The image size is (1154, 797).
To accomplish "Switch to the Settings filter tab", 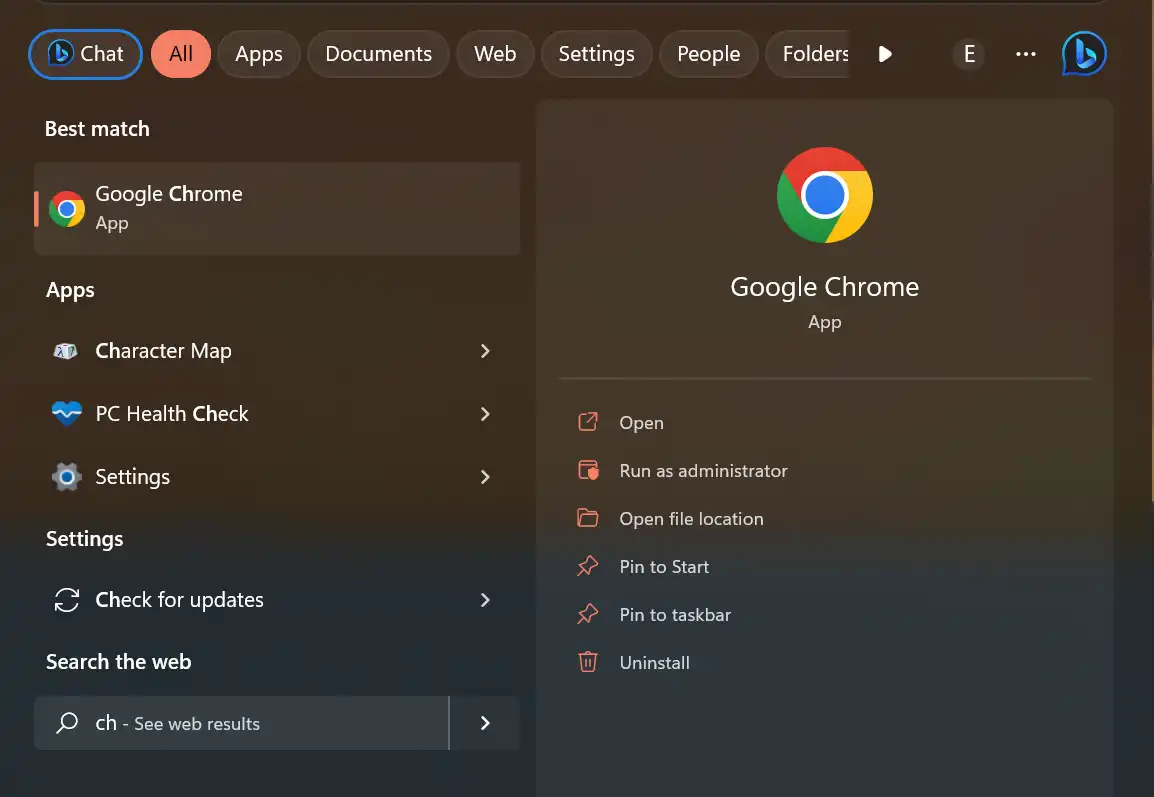I will pos(596,54).
